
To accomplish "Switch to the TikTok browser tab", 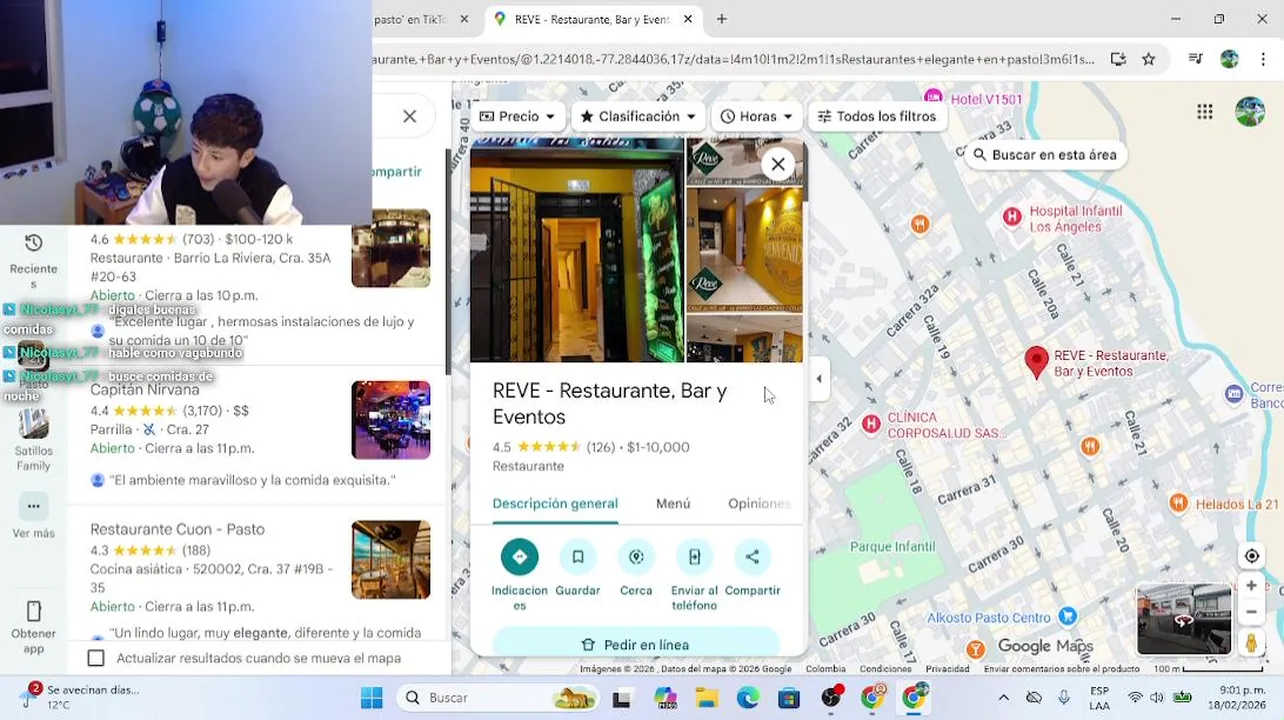I will pyautogui.click(x=411, y=19).
